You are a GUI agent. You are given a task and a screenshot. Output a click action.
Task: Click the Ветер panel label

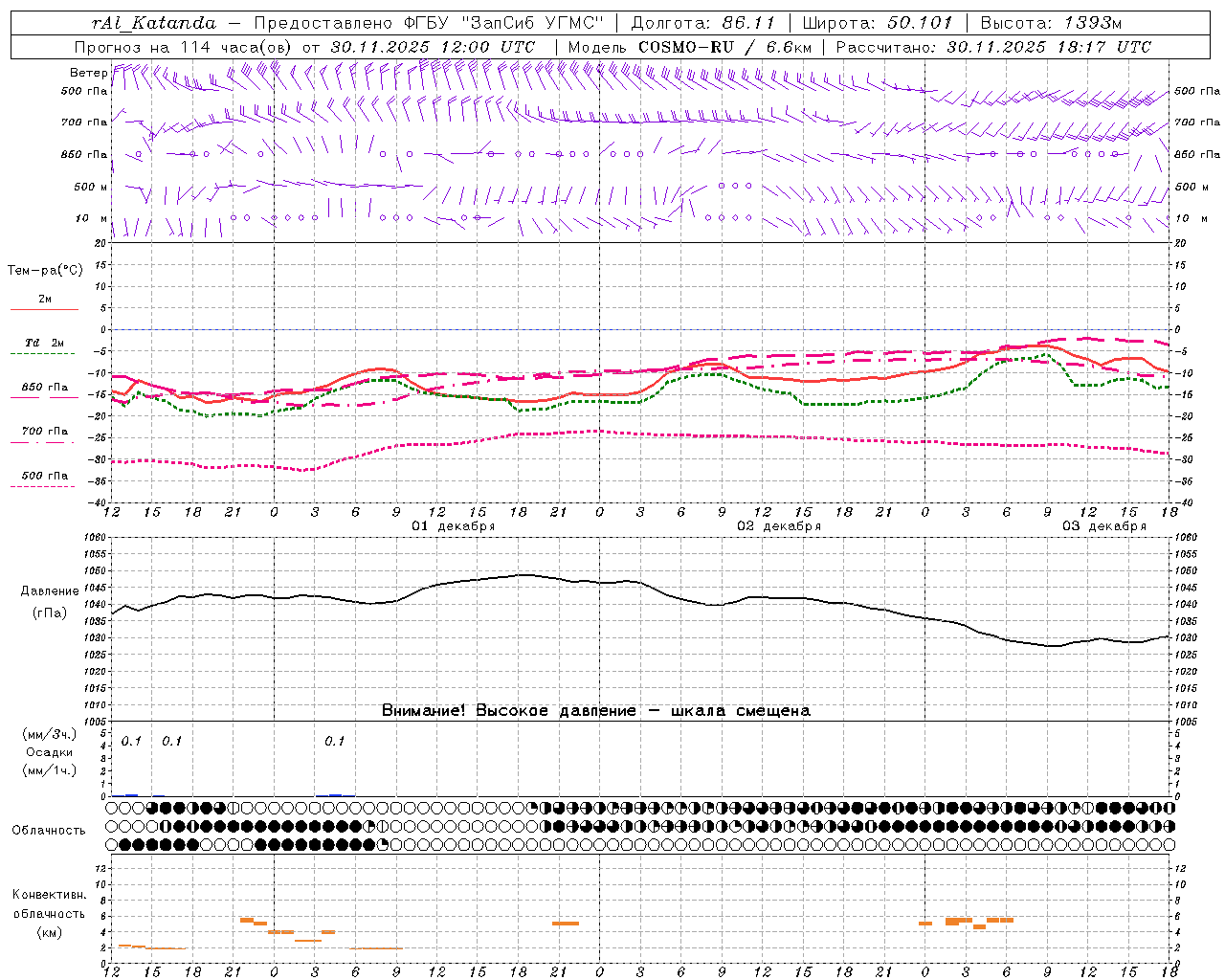[88, 73]
